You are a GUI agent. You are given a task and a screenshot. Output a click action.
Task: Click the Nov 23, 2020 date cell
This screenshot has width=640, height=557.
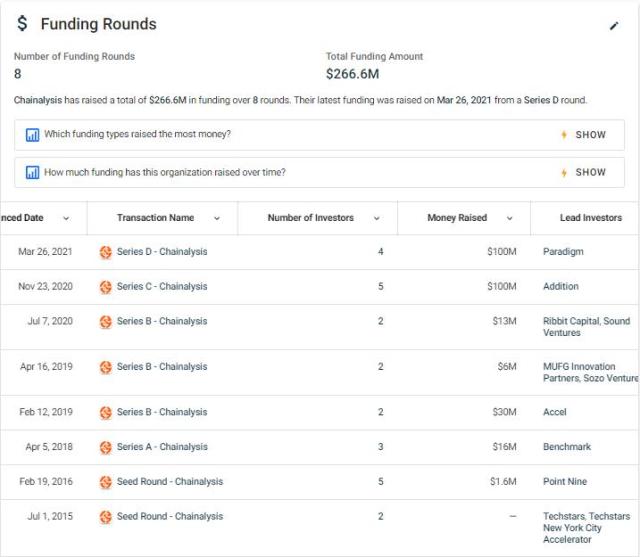coord(45,286)
